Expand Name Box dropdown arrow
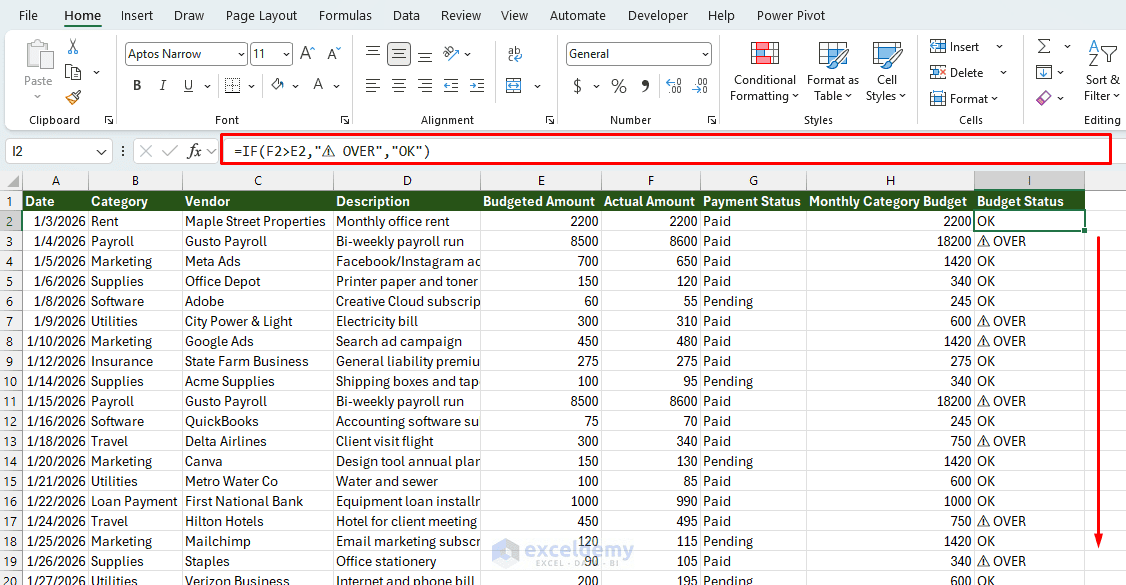Screen dimensions: 1126x585 click(x=101, y=151)
